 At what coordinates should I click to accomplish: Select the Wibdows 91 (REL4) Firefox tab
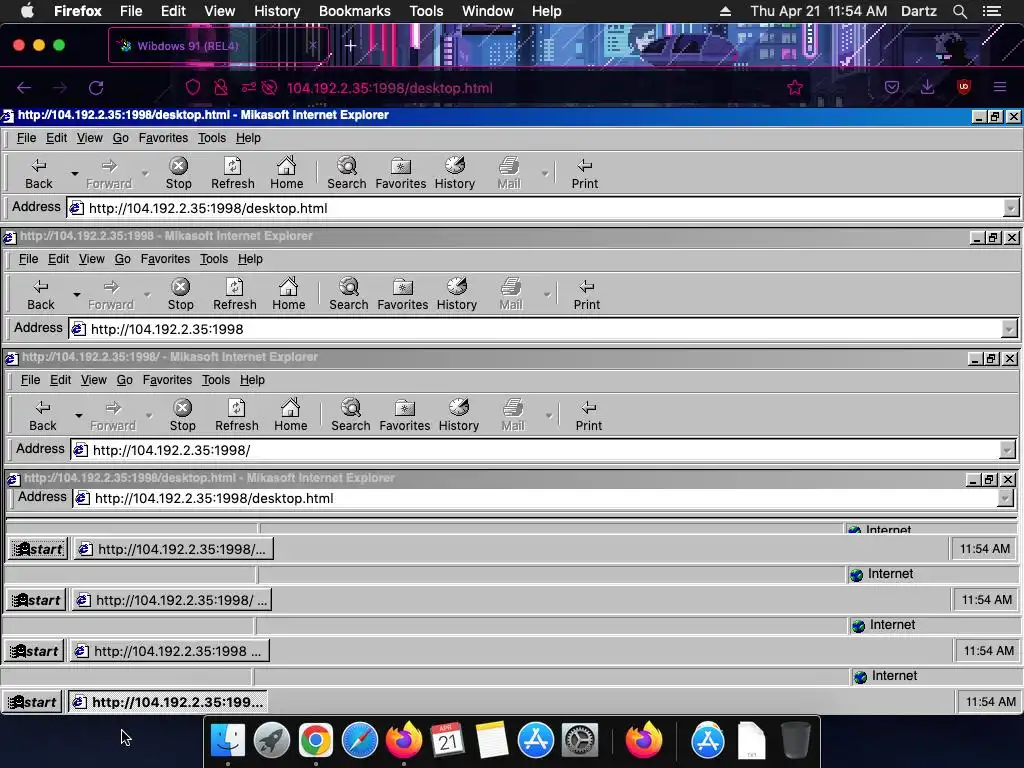[x=217, y=46]
